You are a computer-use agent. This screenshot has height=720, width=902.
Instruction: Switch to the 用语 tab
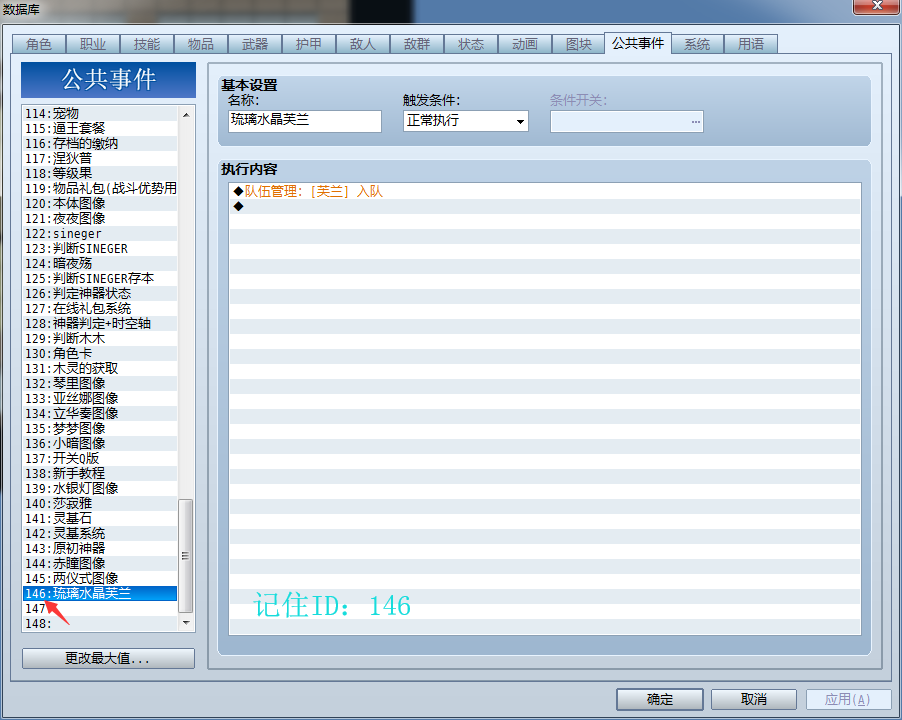751,44
